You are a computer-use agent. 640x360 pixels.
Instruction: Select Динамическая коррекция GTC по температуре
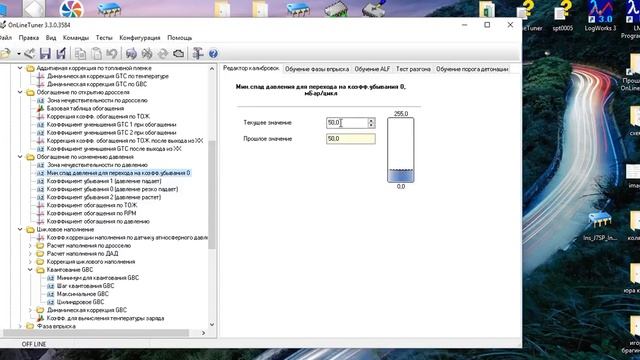point(107,76)
